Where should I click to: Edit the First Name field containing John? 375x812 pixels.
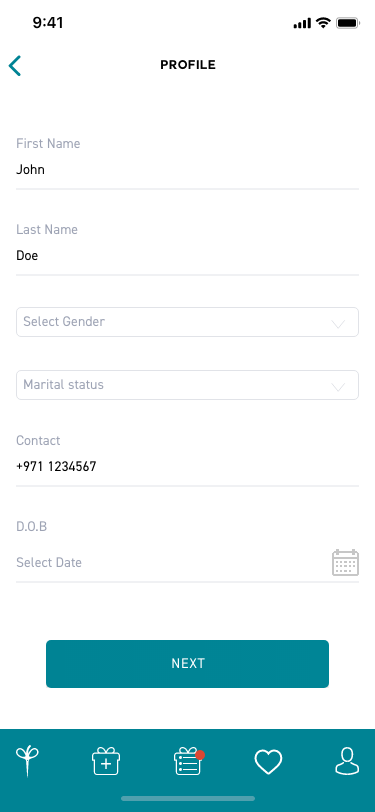point(188,170)
